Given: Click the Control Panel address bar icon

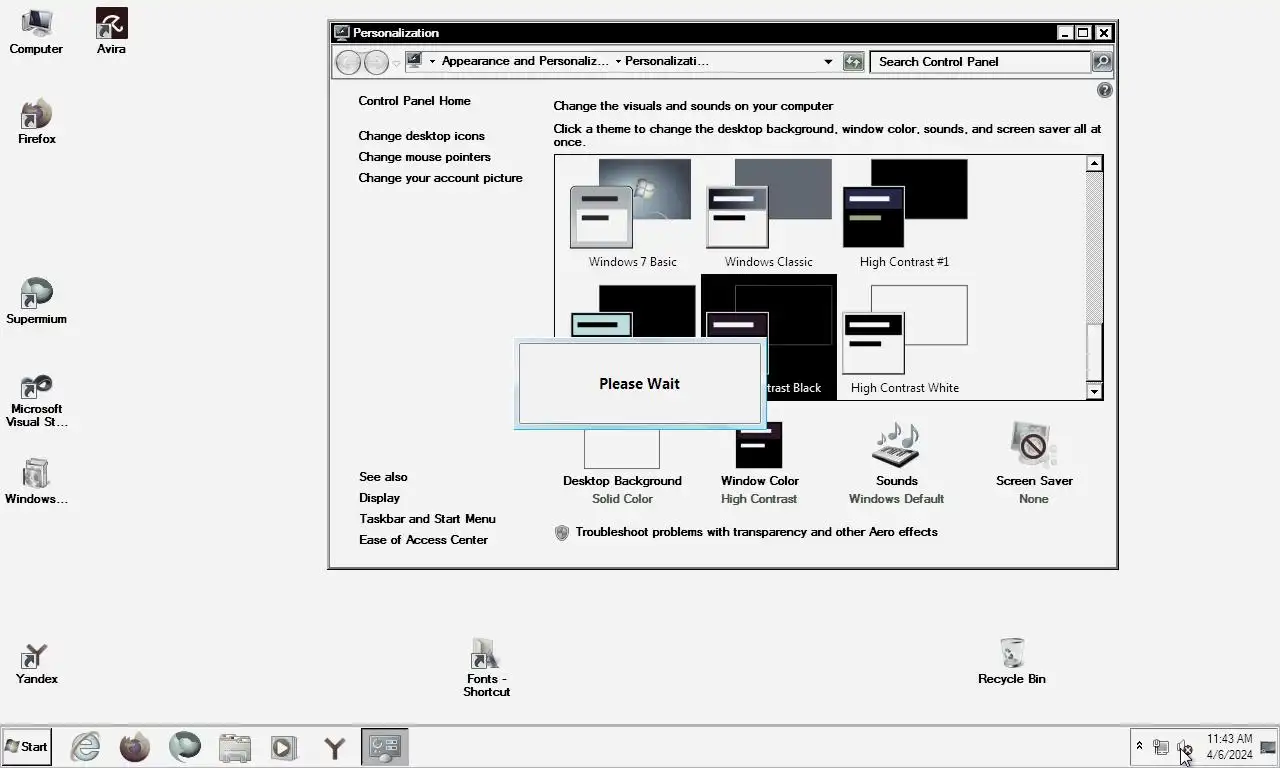Looking at the screenshot, I should 414,61.
